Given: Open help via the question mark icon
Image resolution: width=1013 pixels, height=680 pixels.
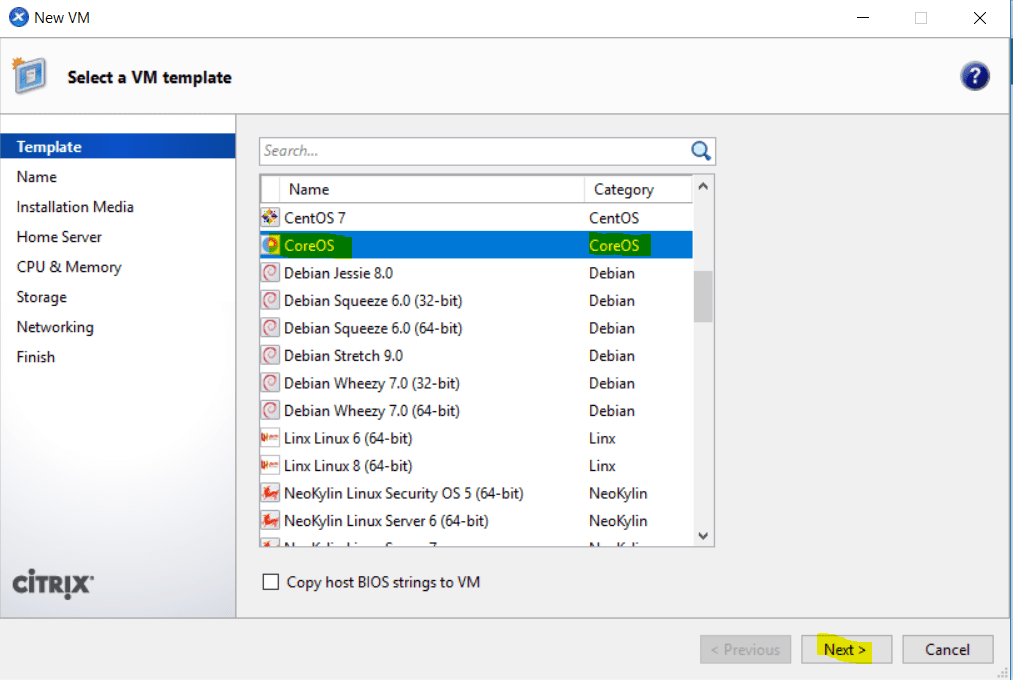Looking at the screenshot, I should coord(975,76).
